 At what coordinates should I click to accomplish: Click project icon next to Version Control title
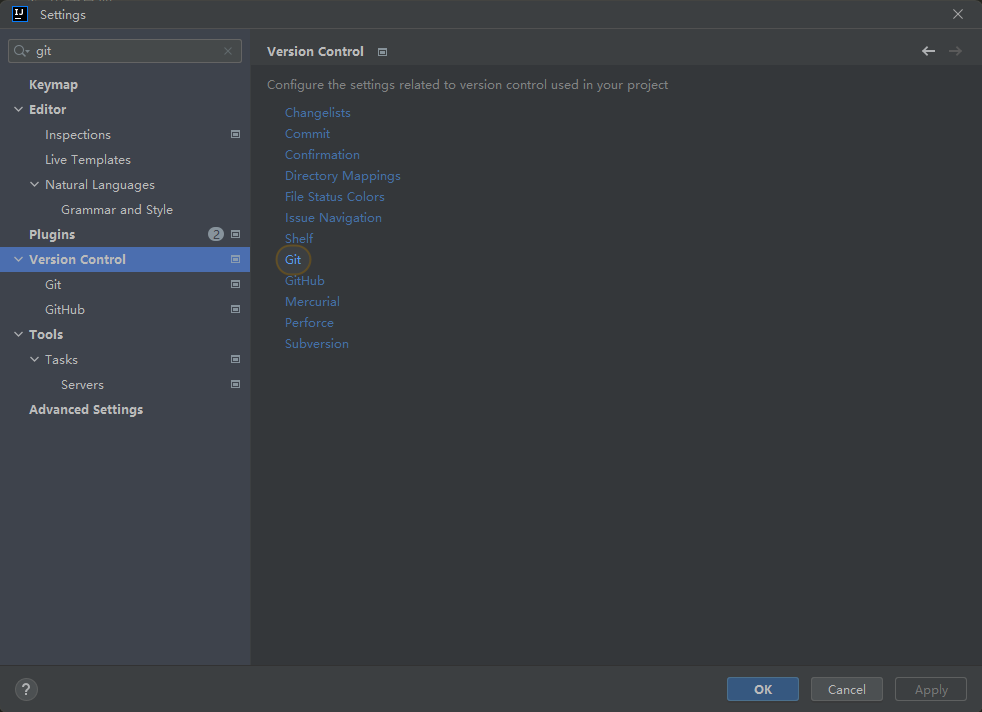[x=382, y=52]
